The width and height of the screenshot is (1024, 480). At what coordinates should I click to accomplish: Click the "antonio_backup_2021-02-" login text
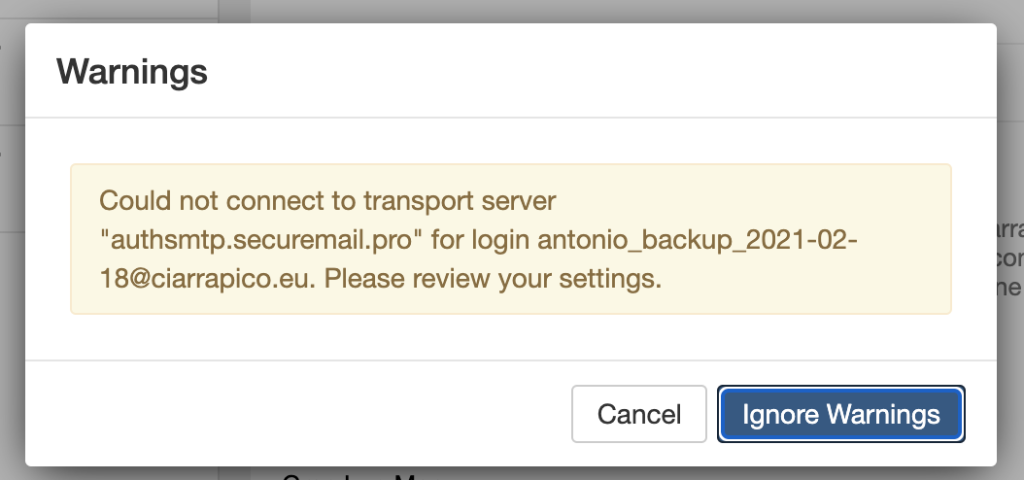point(696,240)
